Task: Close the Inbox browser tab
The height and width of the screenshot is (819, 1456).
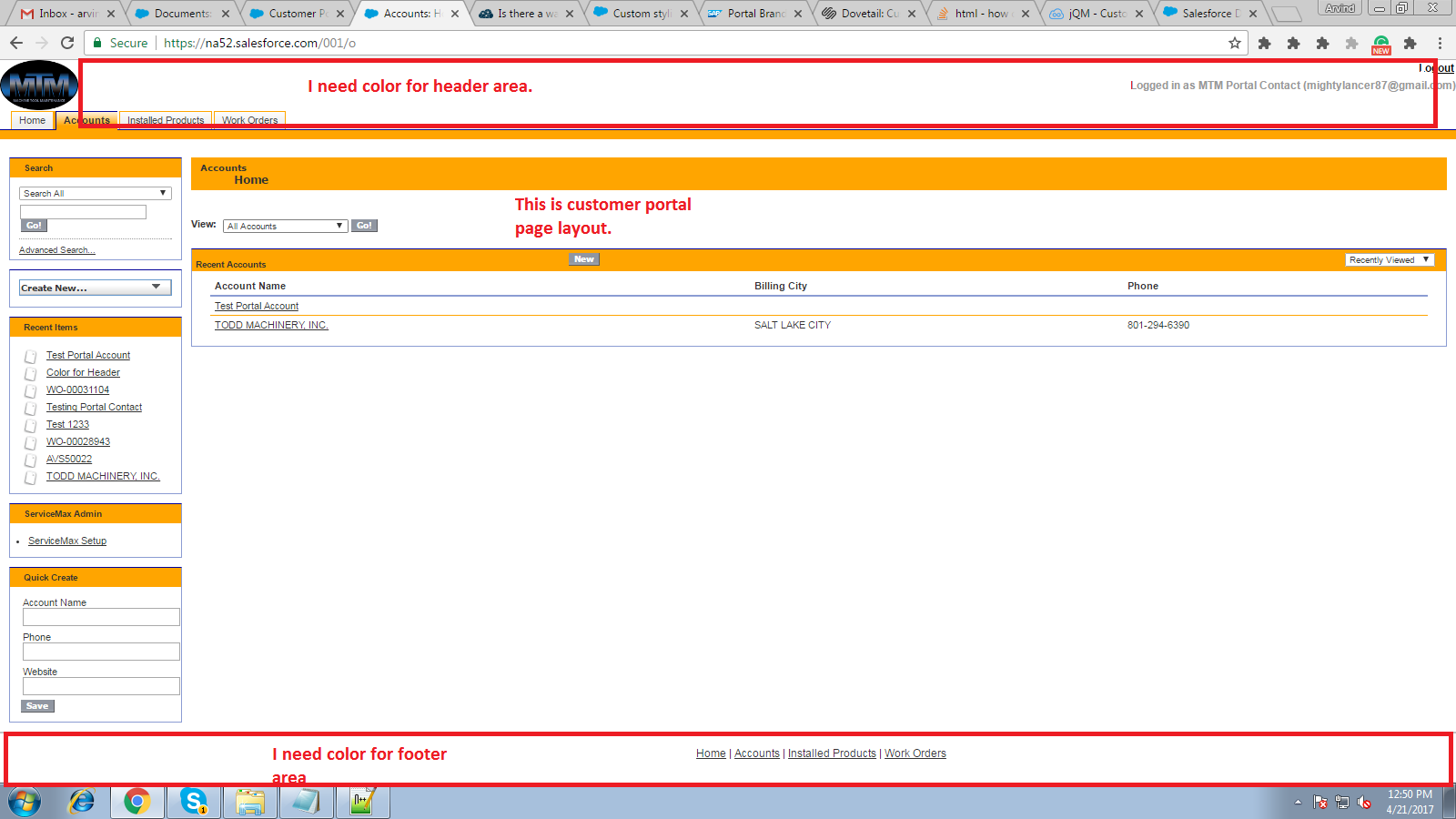Action: 111,14
